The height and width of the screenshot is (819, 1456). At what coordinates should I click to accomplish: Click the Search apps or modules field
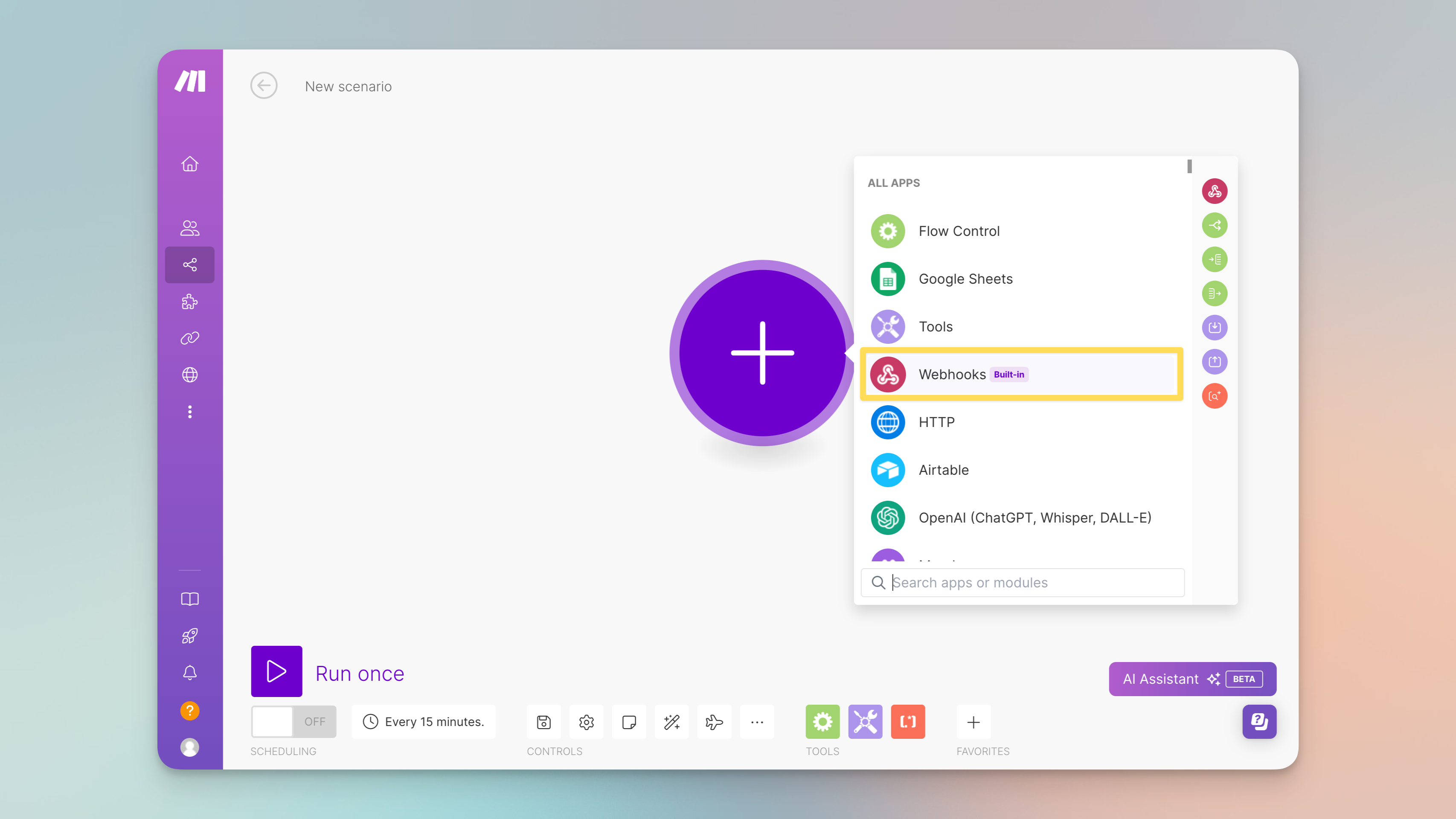(1023, 583)
